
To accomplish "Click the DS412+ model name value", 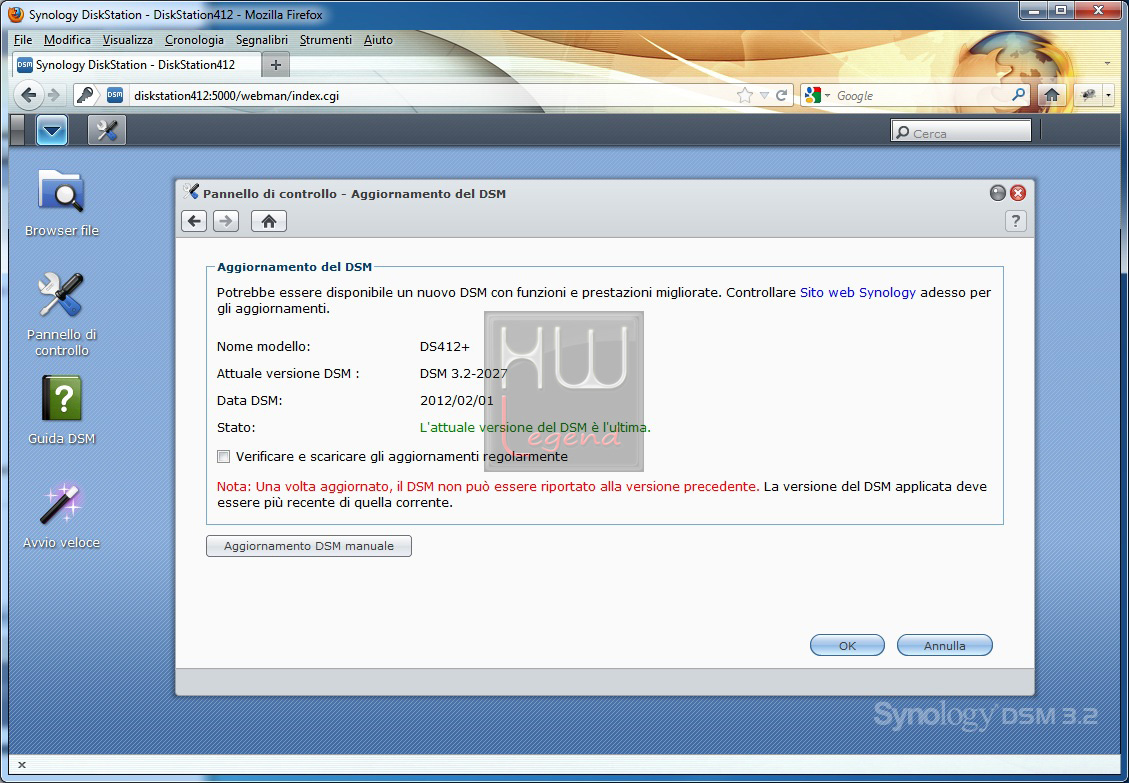I will point(444,346).
